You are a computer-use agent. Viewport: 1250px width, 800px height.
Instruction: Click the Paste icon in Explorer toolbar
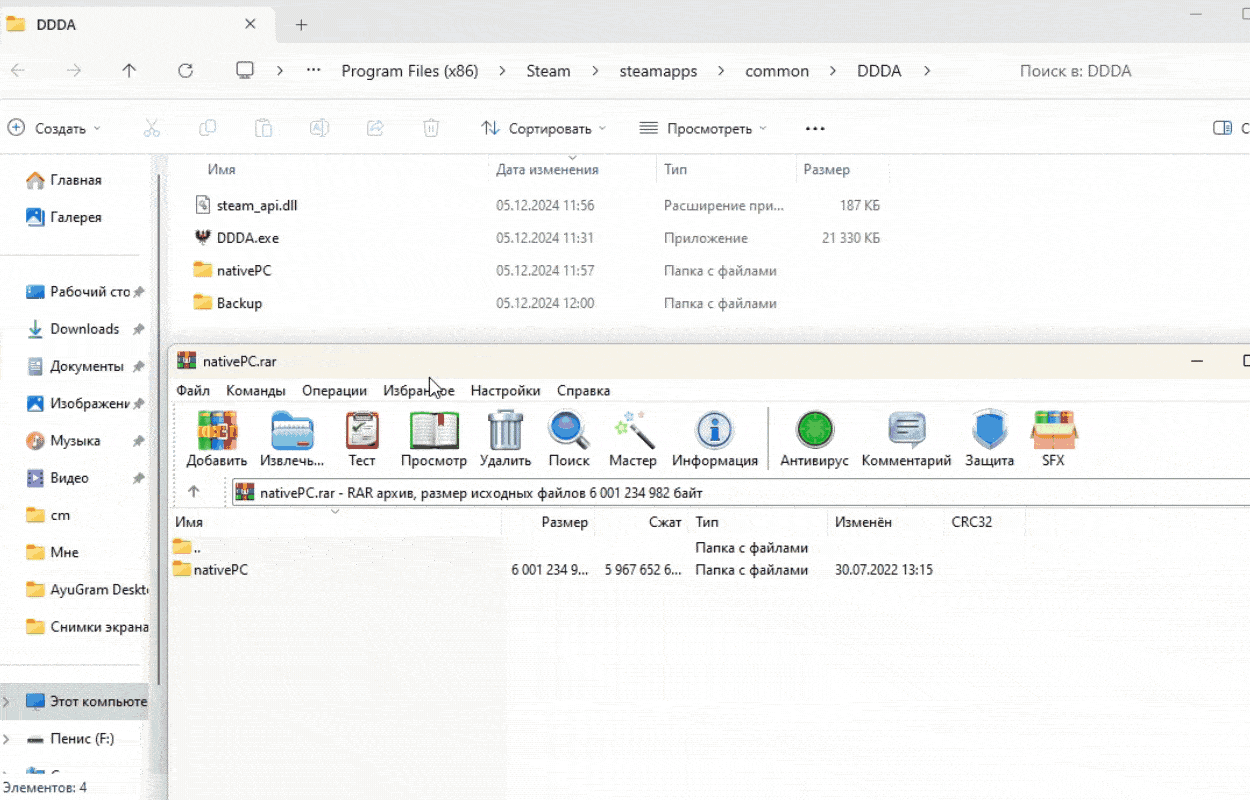(x=264, y=128)
